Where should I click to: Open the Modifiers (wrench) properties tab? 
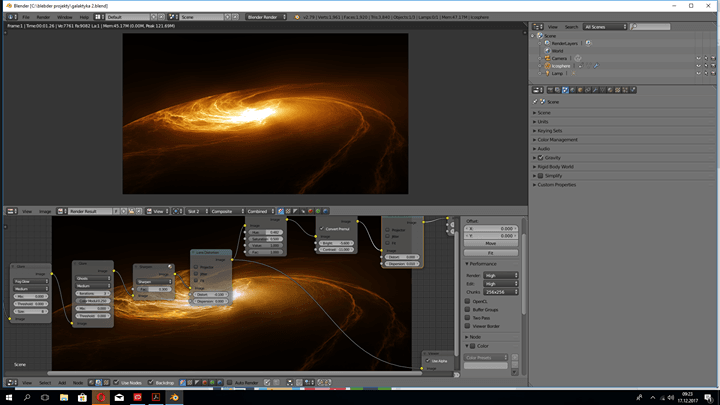[595, 90]
